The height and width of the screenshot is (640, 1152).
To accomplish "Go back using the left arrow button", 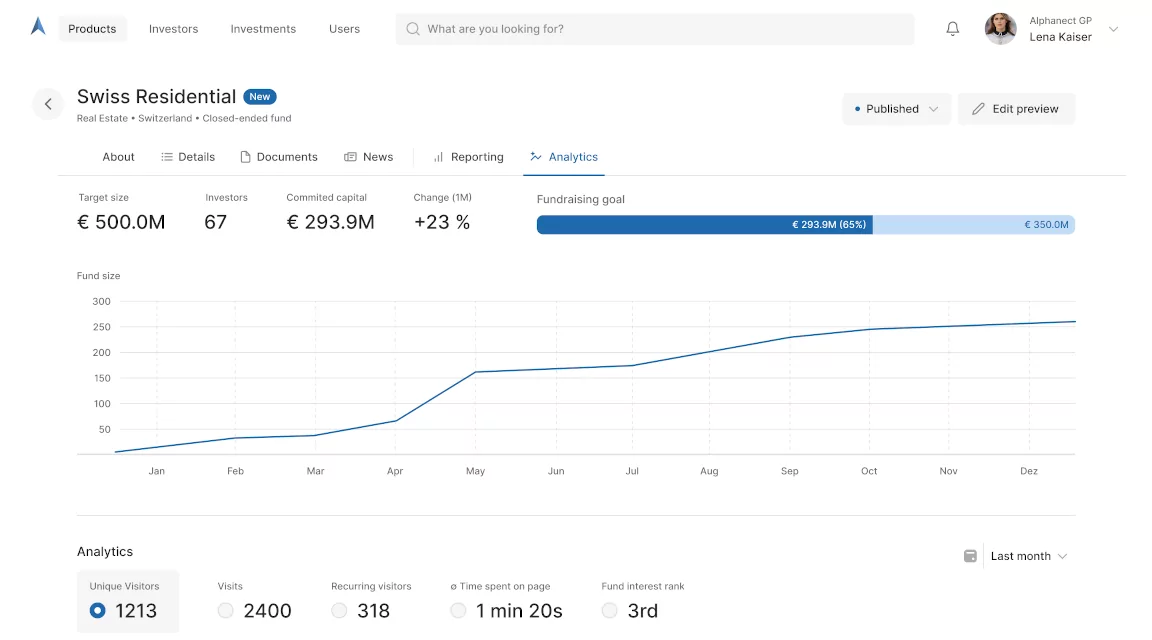I will click(x=48, y=104).
